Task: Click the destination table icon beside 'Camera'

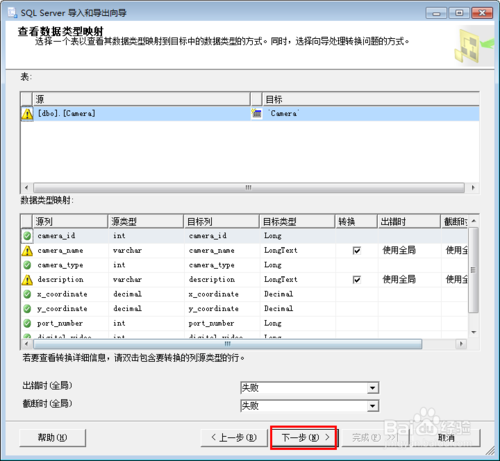Action: (256, 113)
